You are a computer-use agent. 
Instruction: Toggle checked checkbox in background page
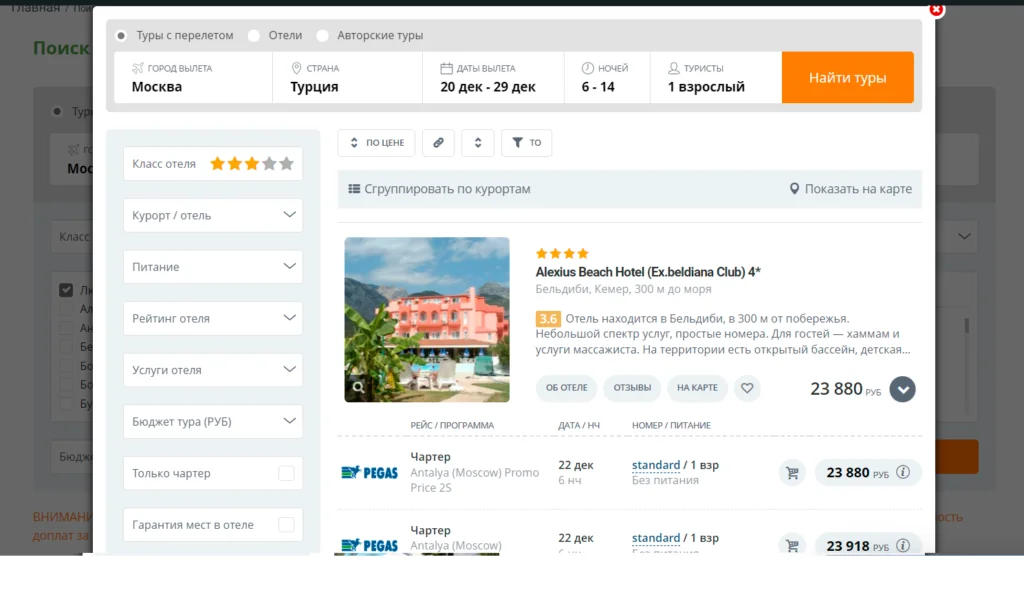coord(66,290)
